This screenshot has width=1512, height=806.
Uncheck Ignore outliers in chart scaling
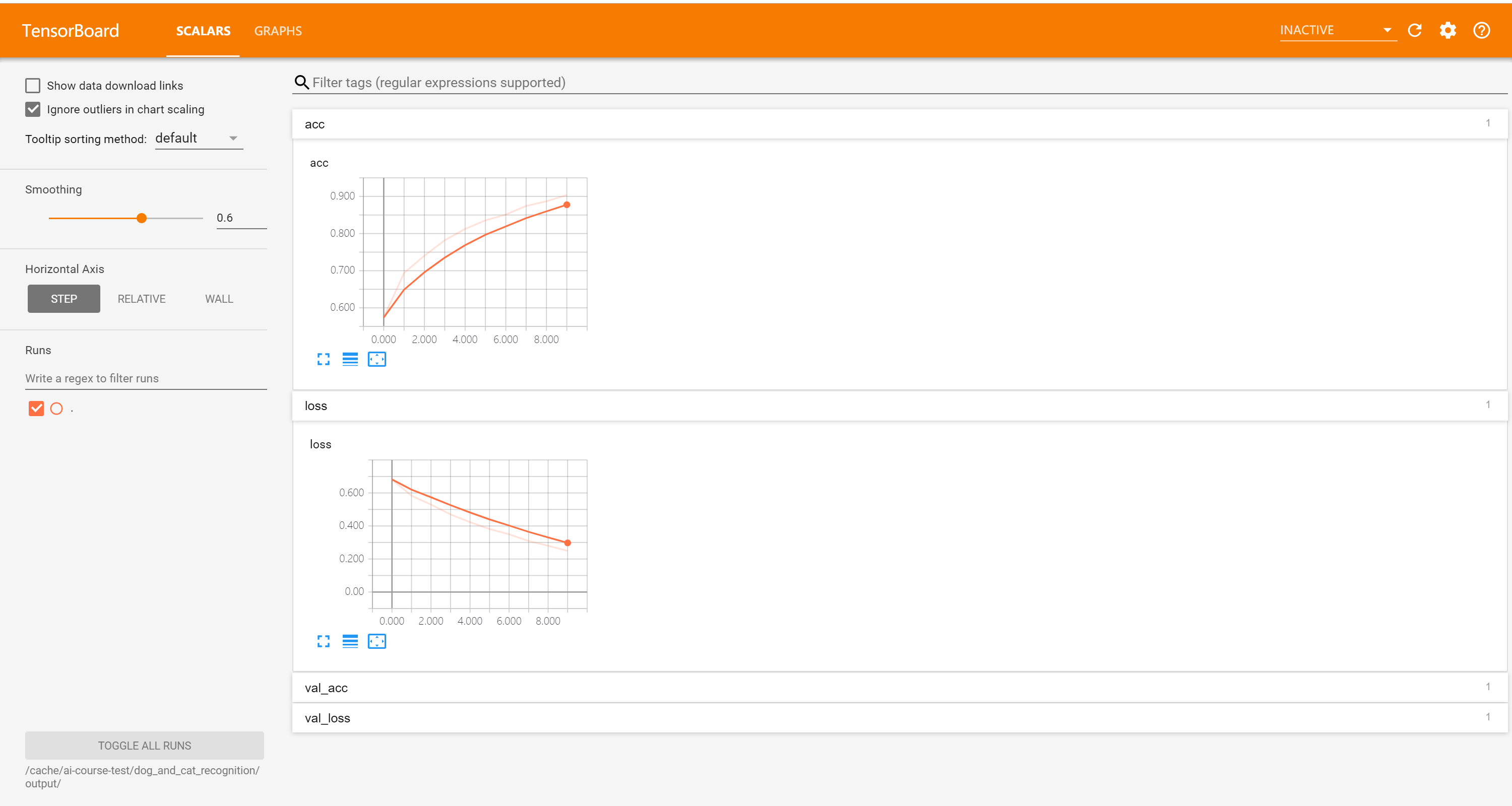tap(33, 110)
